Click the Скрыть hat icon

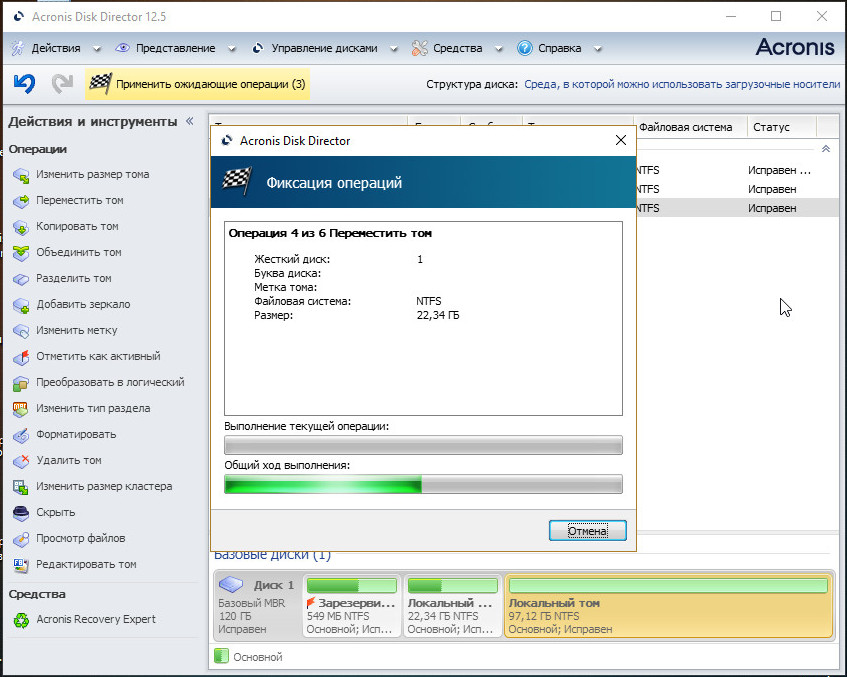21,513
